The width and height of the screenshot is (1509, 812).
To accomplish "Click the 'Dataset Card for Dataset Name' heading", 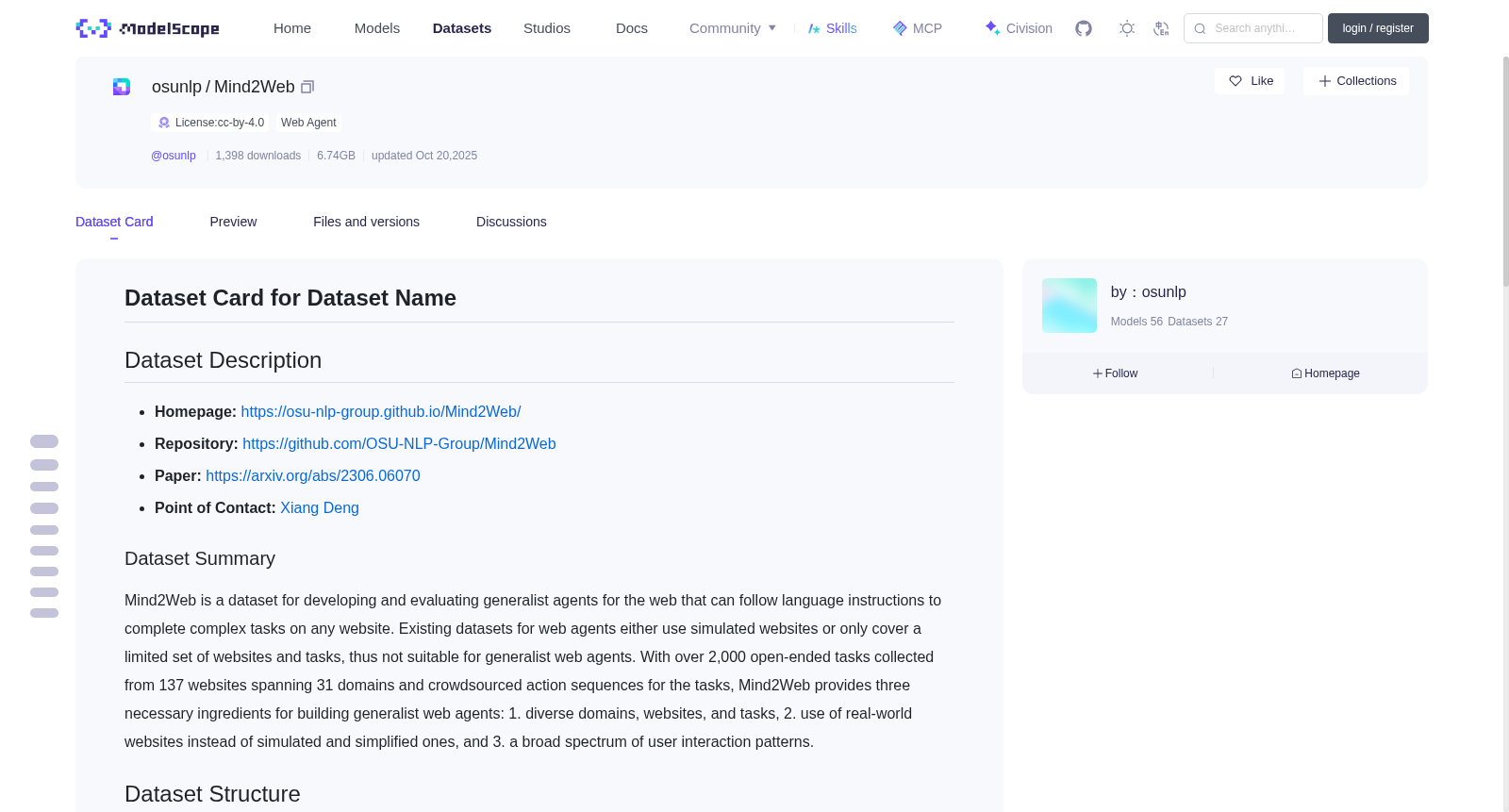I will coord(290,298).
